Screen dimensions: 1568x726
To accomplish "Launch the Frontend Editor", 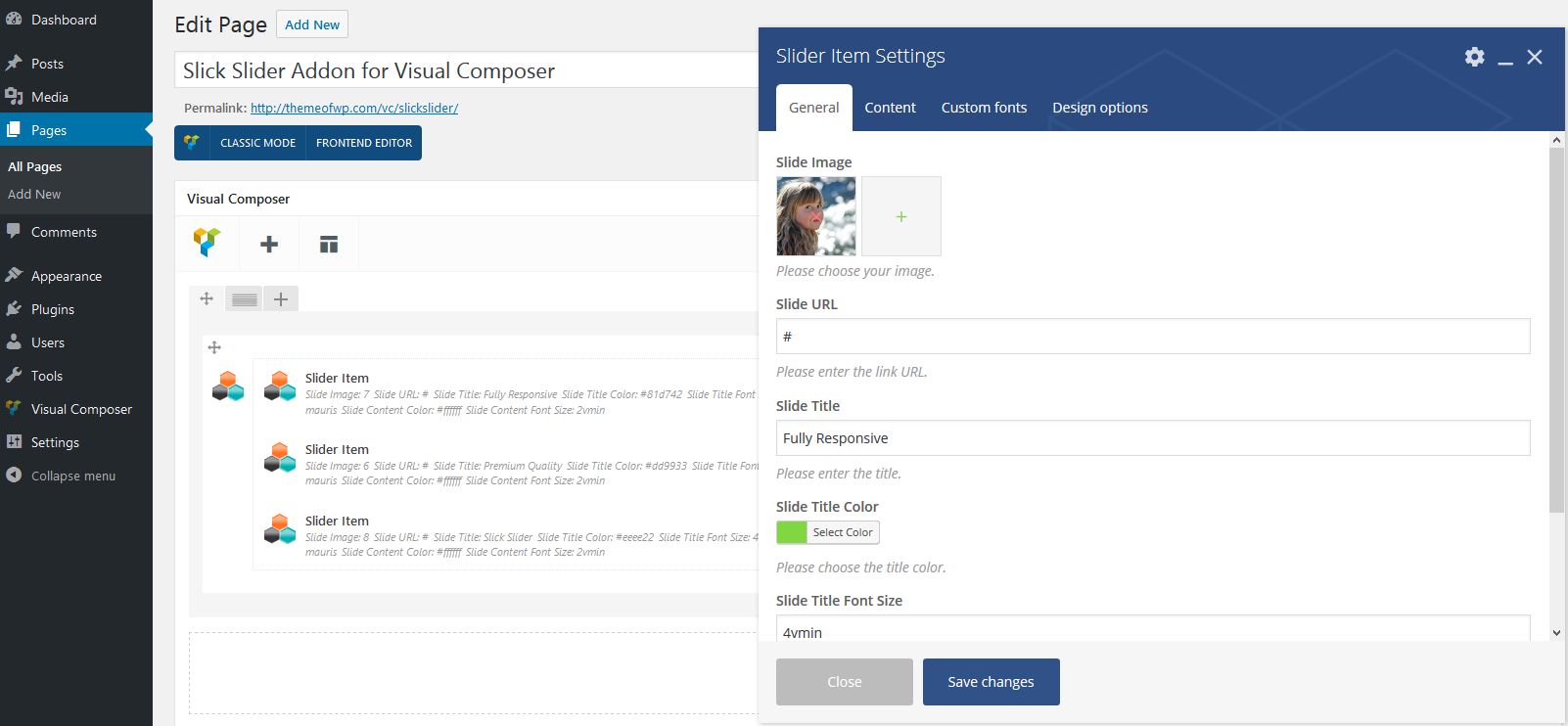I will [x=364, y=143].
